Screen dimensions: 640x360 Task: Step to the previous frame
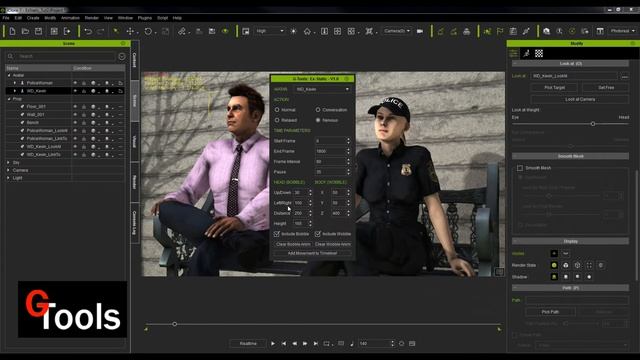(x=294, y=344)
